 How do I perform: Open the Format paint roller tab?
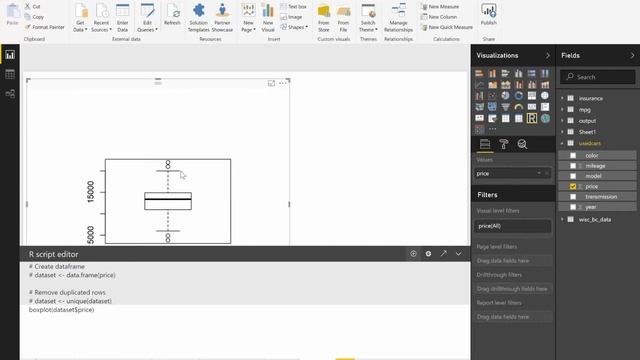(x=504, y=144)
